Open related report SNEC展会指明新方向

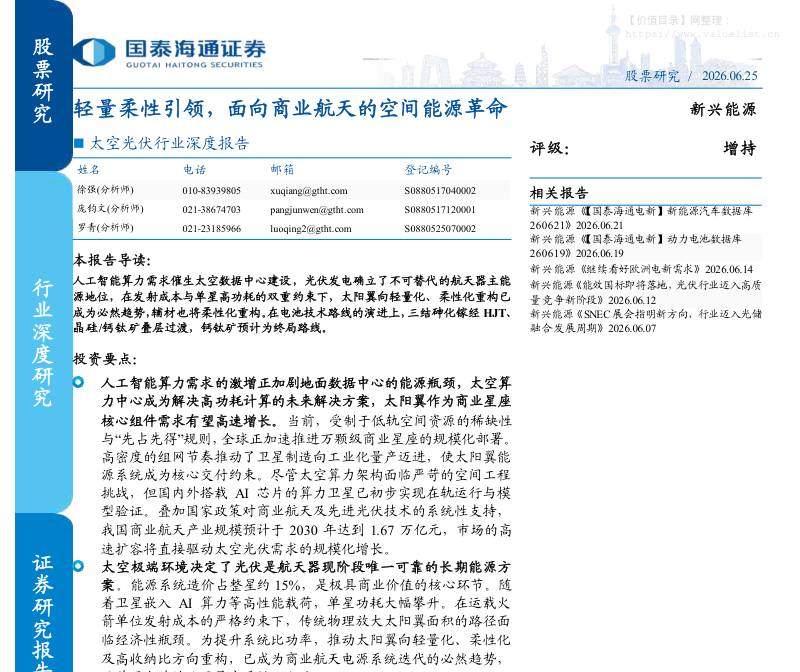click(645, 321)
